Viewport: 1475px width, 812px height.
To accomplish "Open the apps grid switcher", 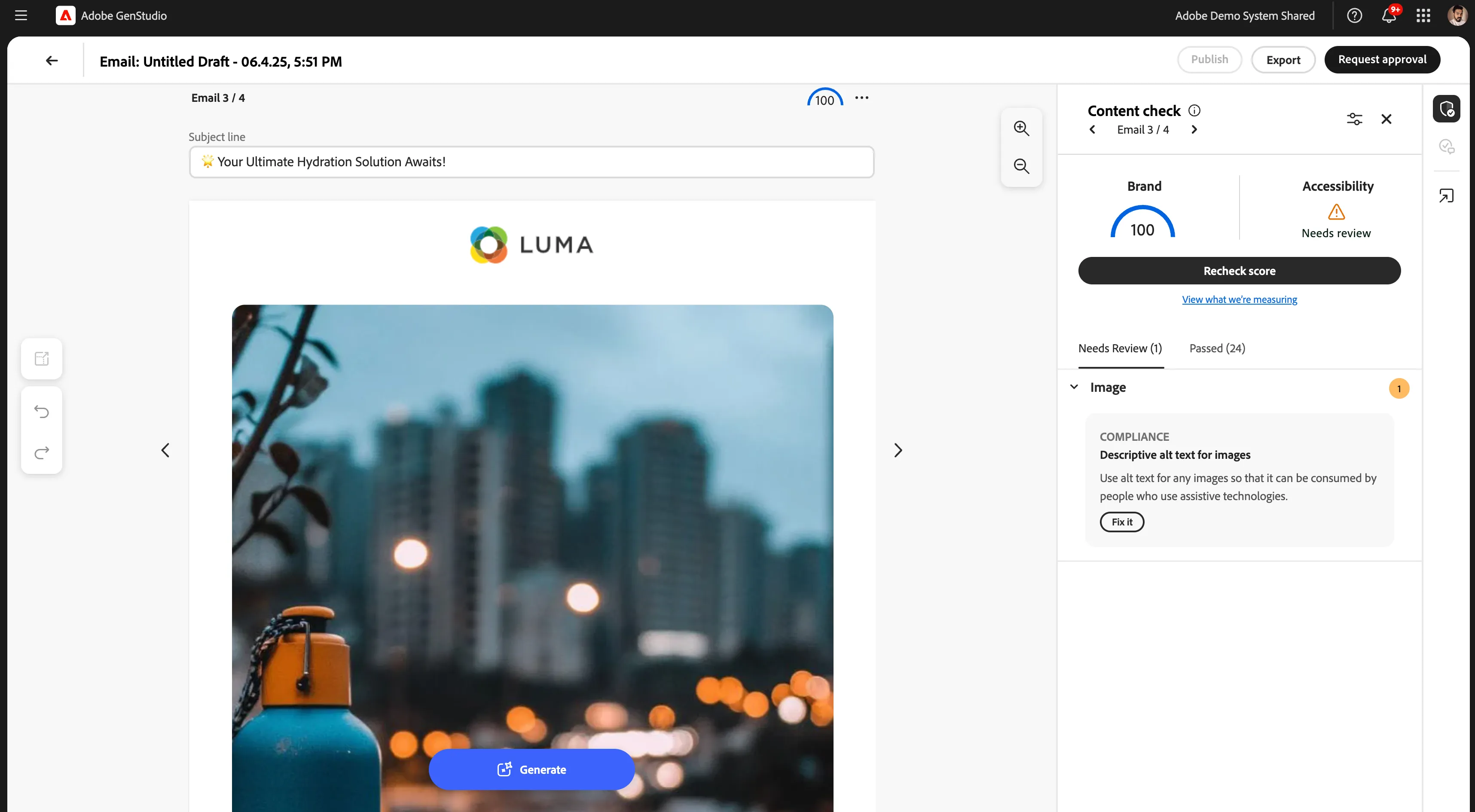I will tap(1423, 15).
